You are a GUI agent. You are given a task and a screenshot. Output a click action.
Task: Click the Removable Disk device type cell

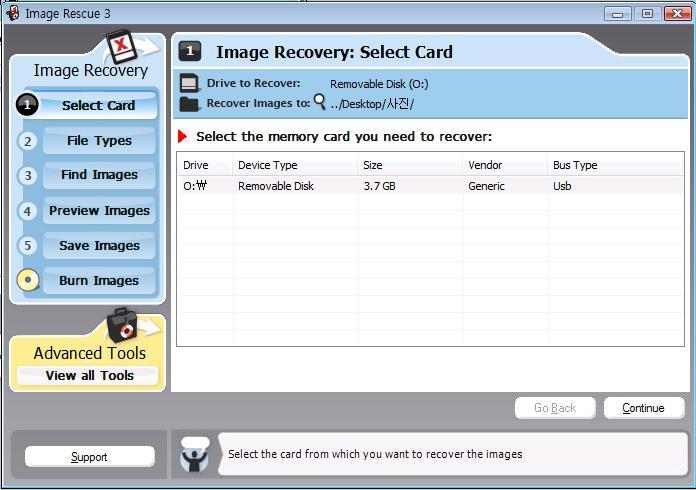coord(276,186)
